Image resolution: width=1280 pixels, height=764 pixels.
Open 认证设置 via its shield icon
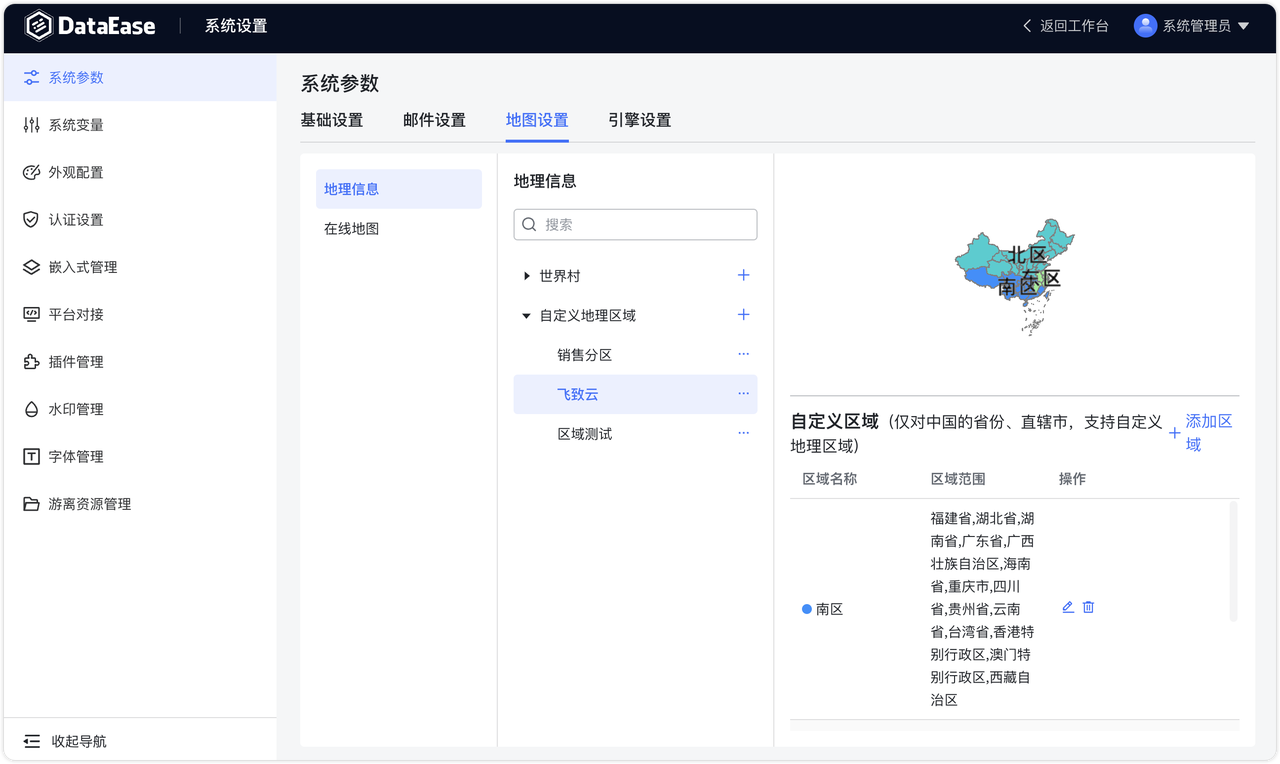coord(30,219)
